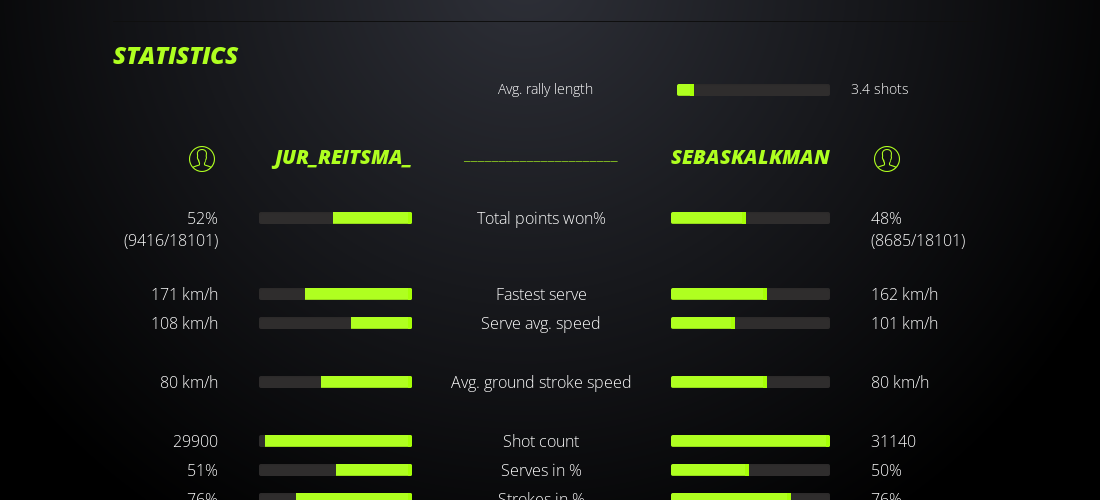Image resolution: width=1100 pixels, height=500 pixels.
Task: Click the Total points won% label
Action: [541, 218]
